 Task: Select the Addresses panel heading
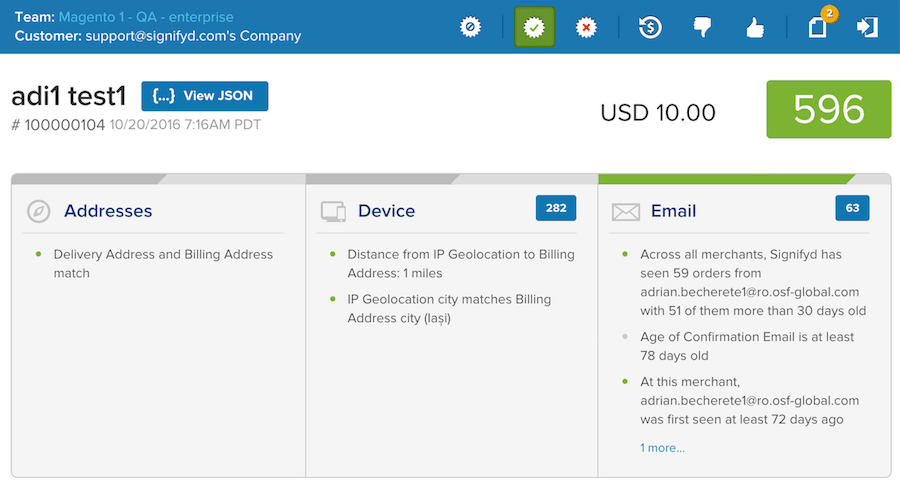pyautogui.click(x=108, y=211)
